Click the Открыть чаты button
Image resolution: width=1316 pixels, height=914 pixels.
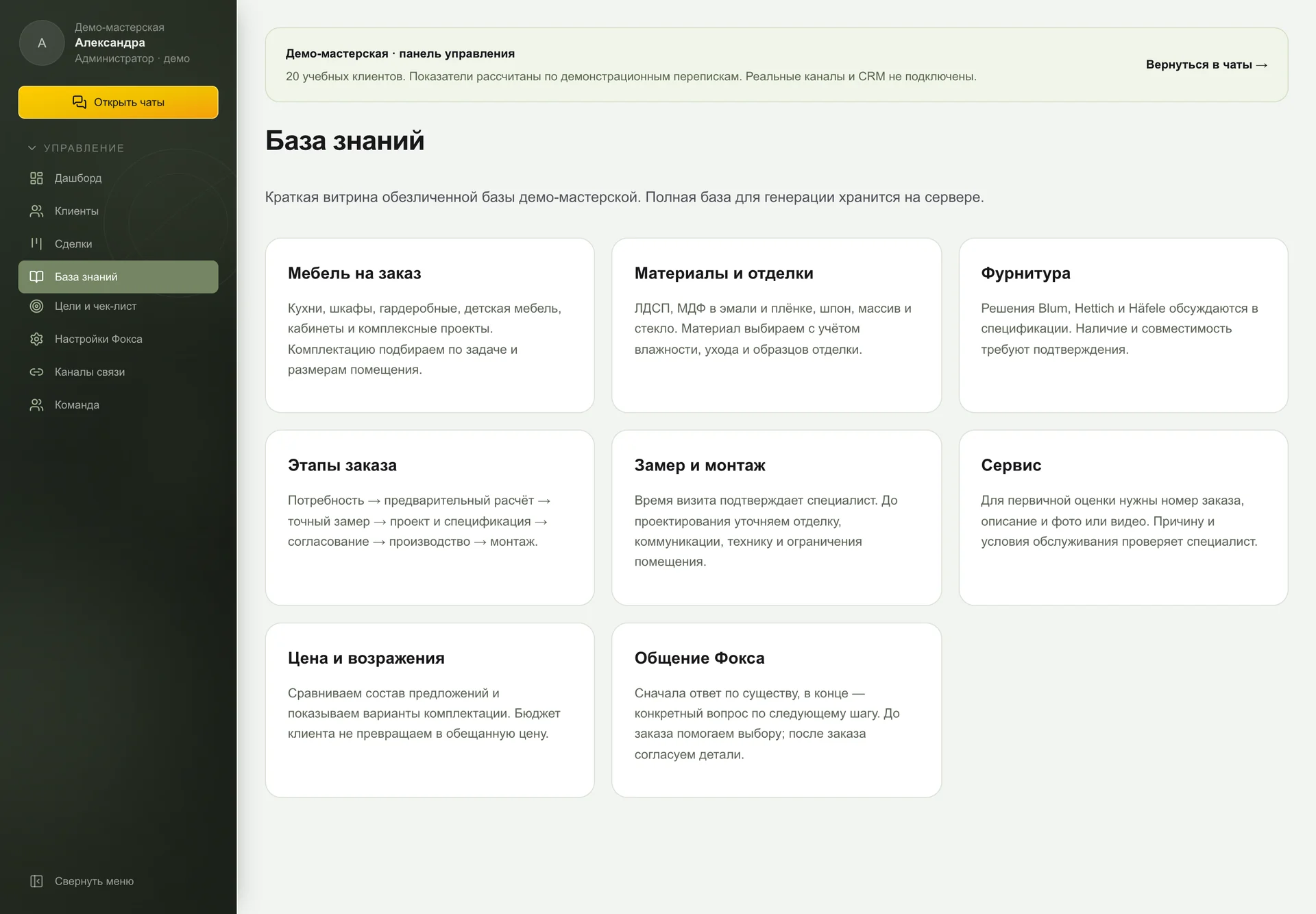(118, 102)
